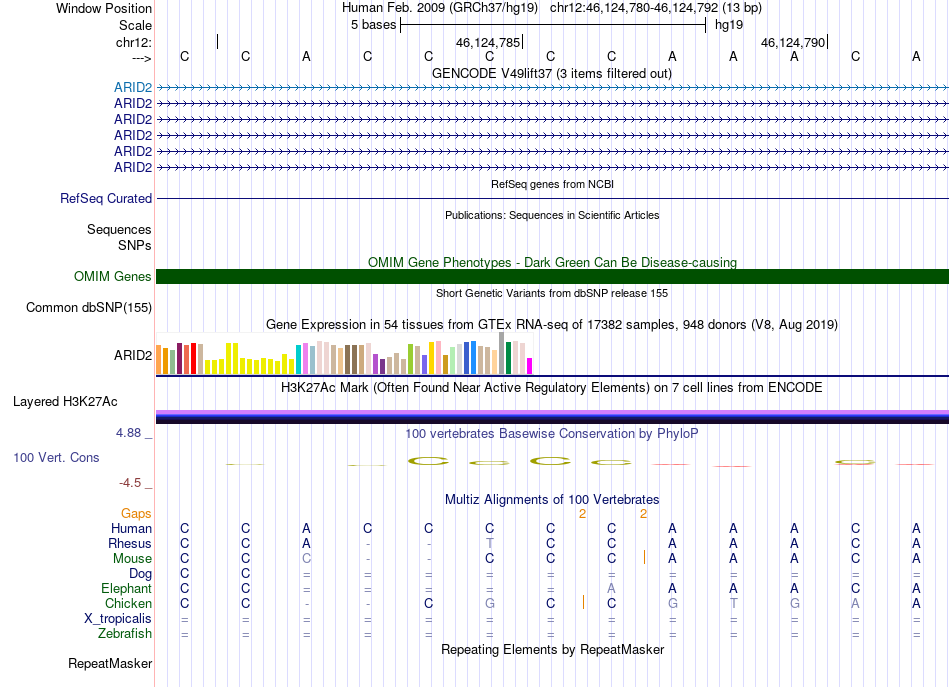Open H3K27Ac Mark track title
The height and width of the screenshot is (687, 950).
(x=551, y=388)
